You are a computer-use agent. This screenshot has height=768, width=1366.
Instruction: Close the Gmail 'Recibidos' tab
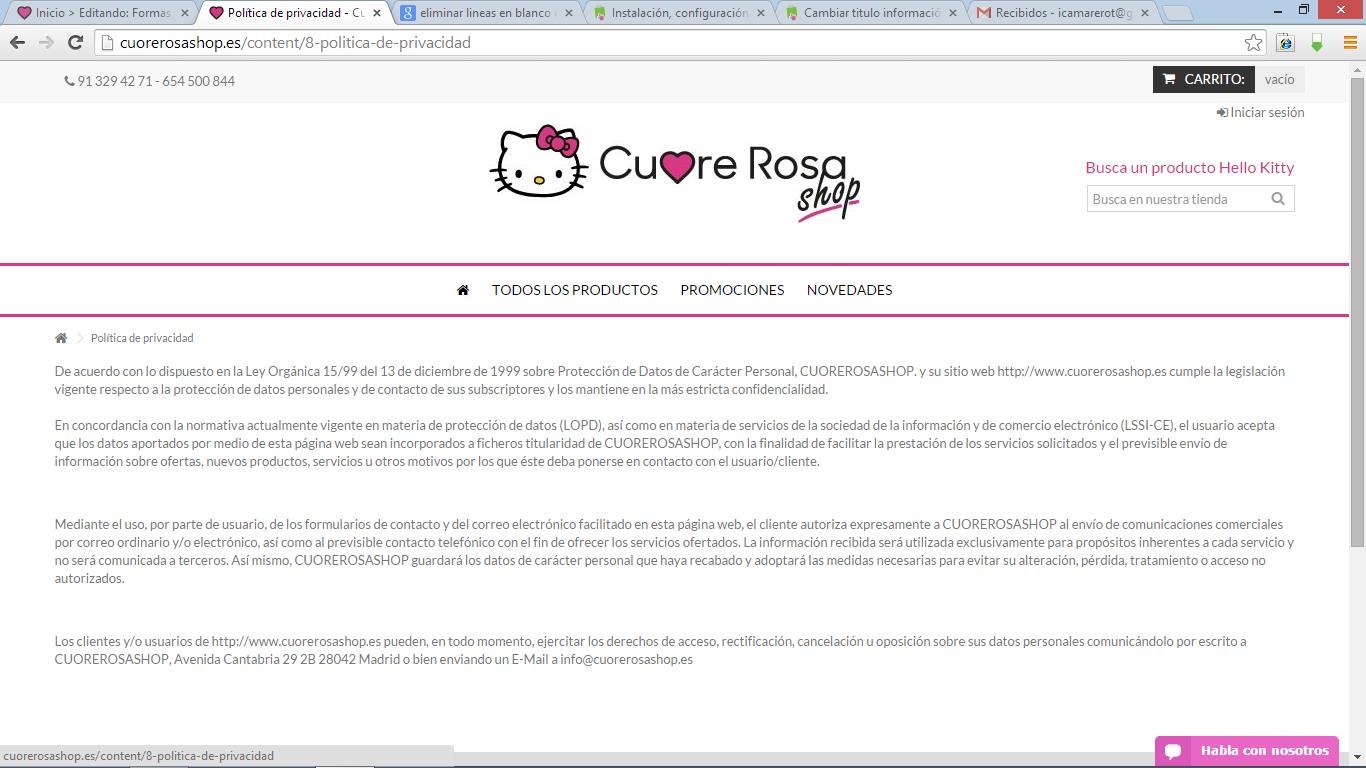[1145, 13]
